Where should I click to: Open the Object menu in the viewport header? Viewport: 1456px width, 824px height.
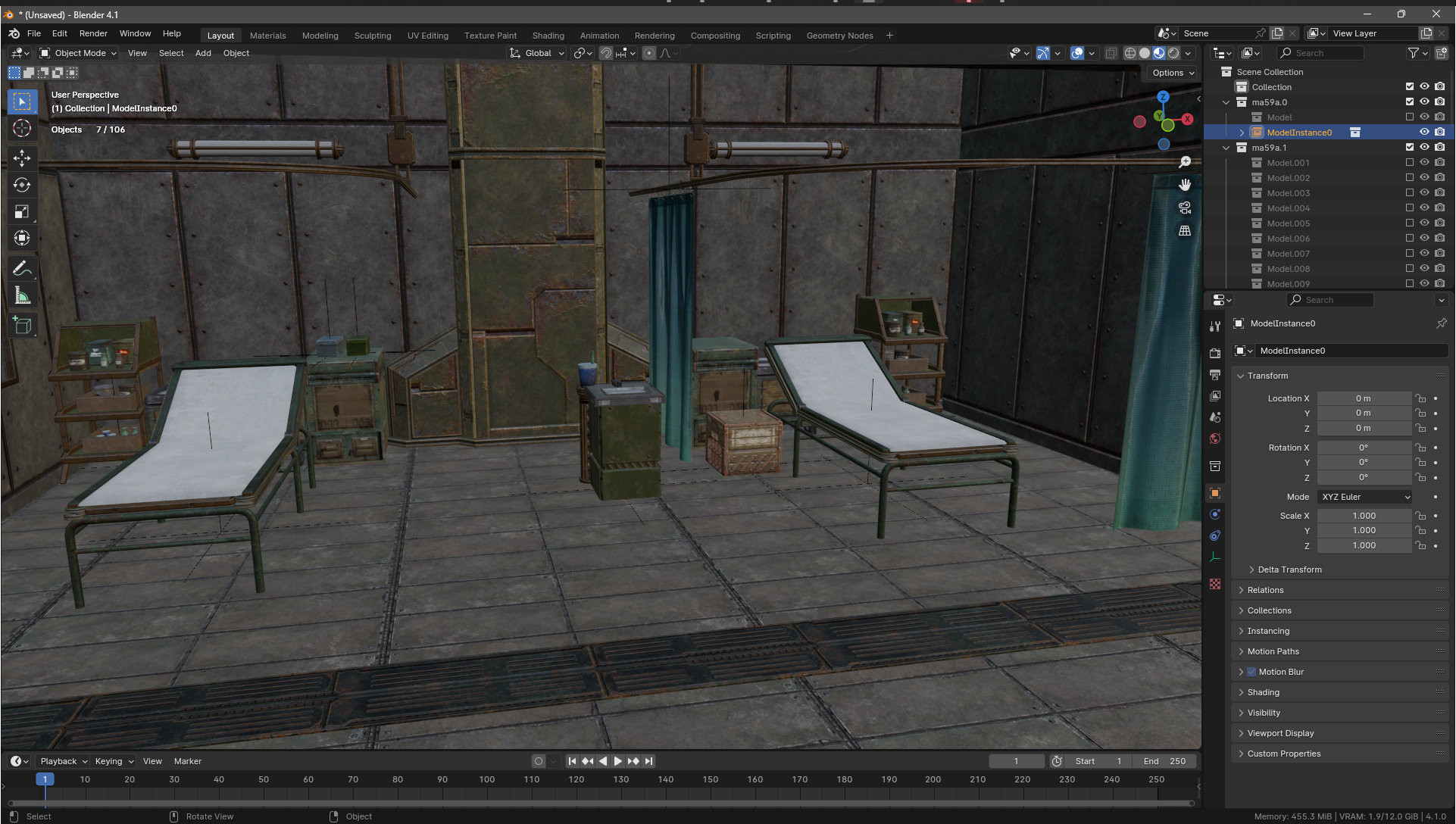[x=236, y=53]
